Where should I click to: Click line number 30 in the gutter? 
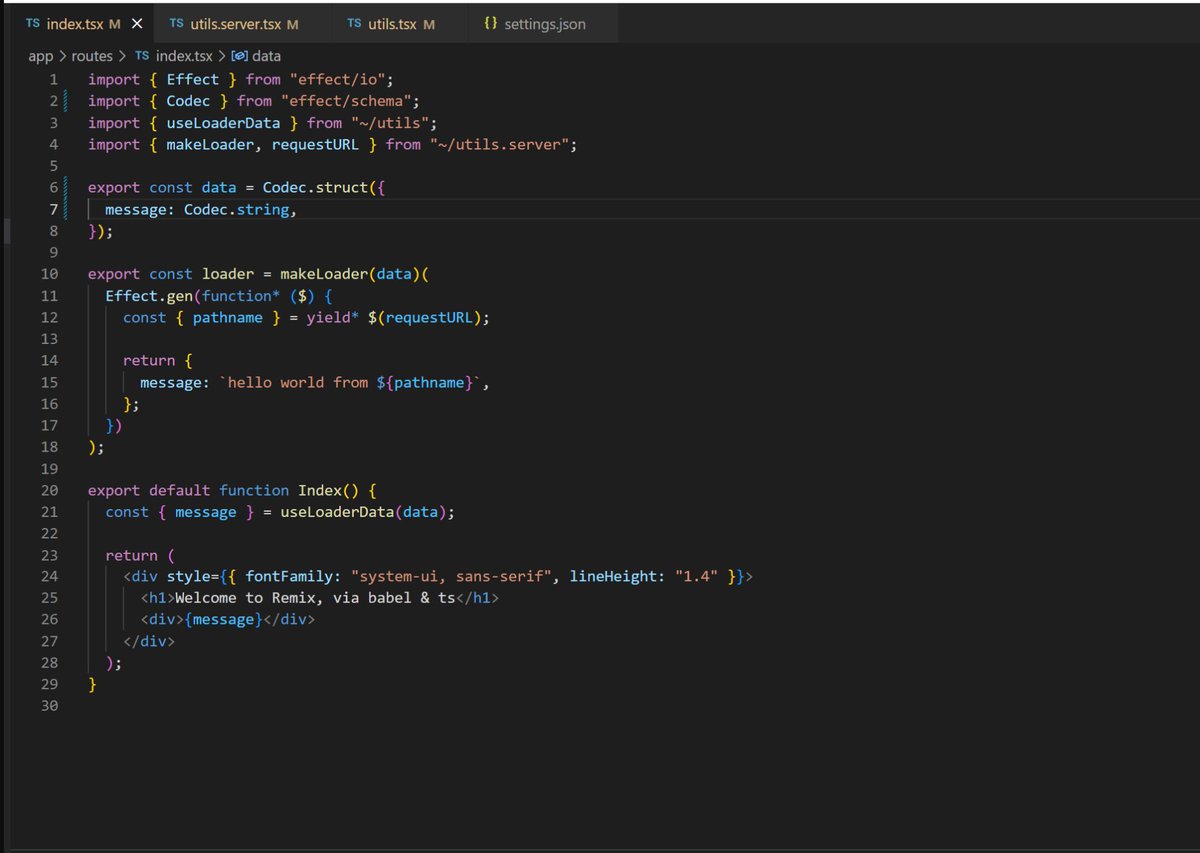coord(49,706)
